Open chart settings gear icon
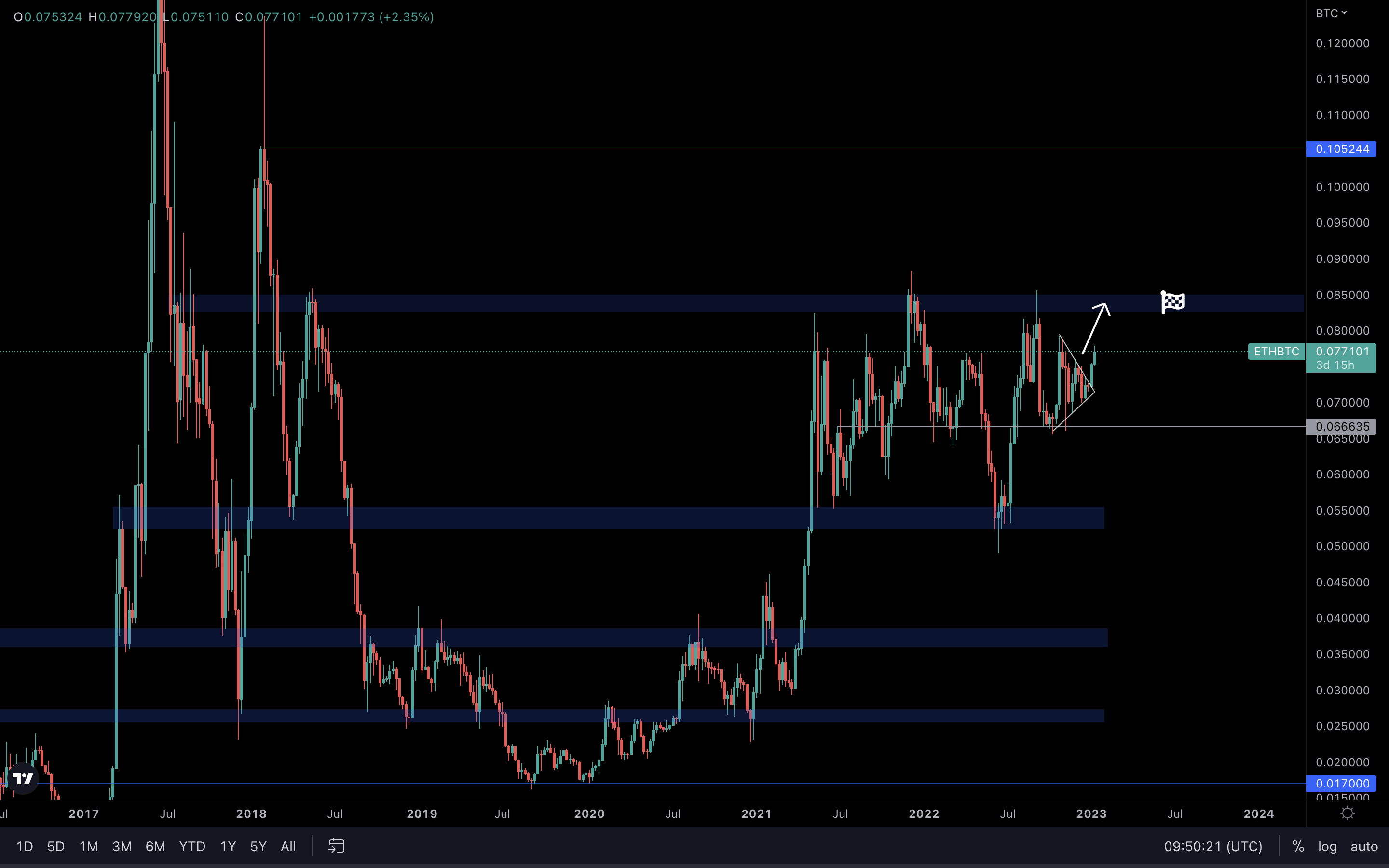1389x868 pixels. pos(1347,814)
